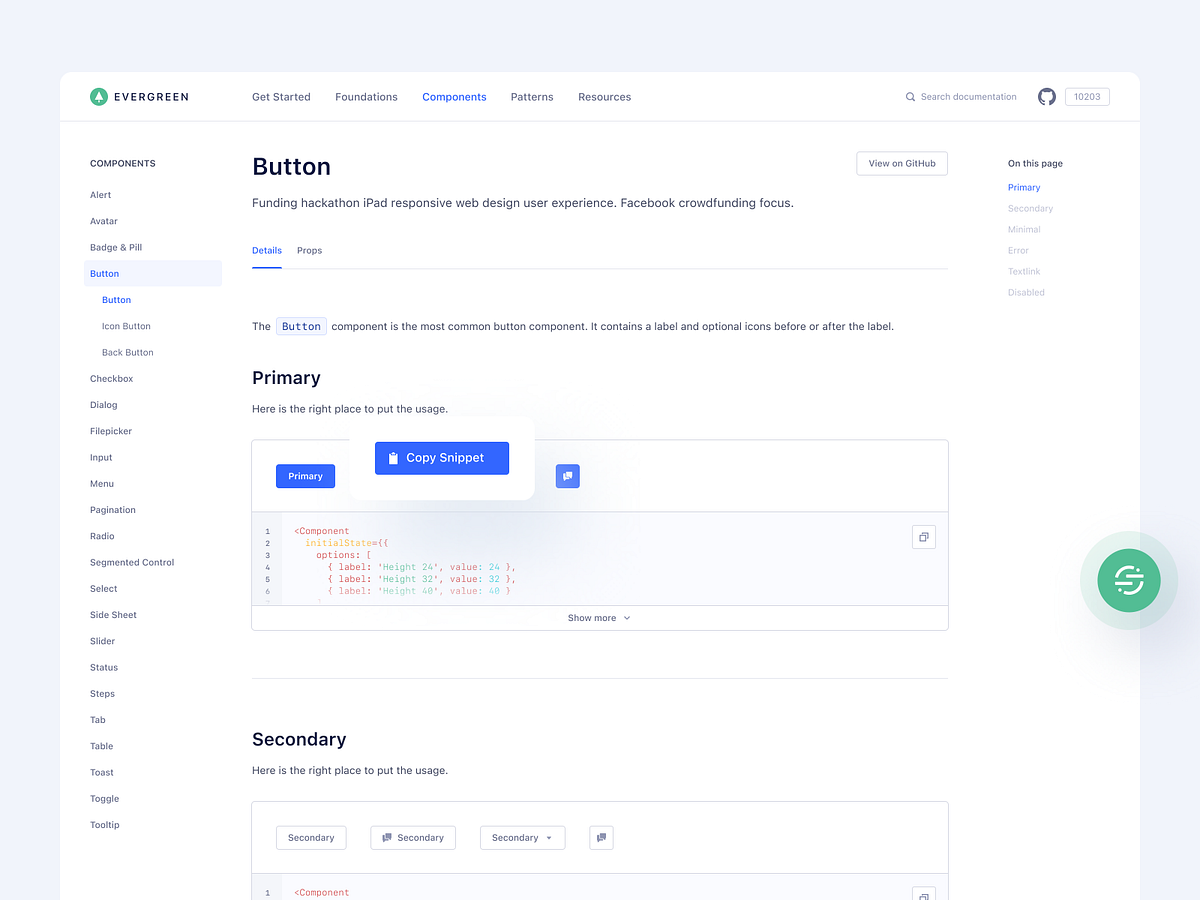
Task: Expand the Show more code section
Action: [598, 617]
